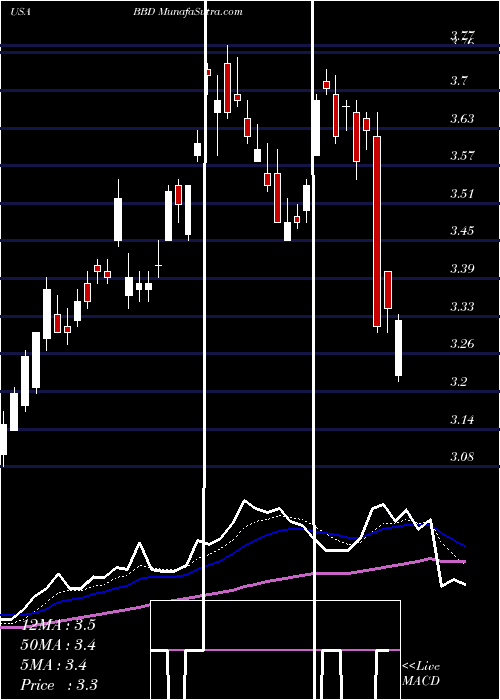The height and width of the screenshot is (700, 500).
Task: Click the 3.45 price axis label
Action: pos(462,231)
